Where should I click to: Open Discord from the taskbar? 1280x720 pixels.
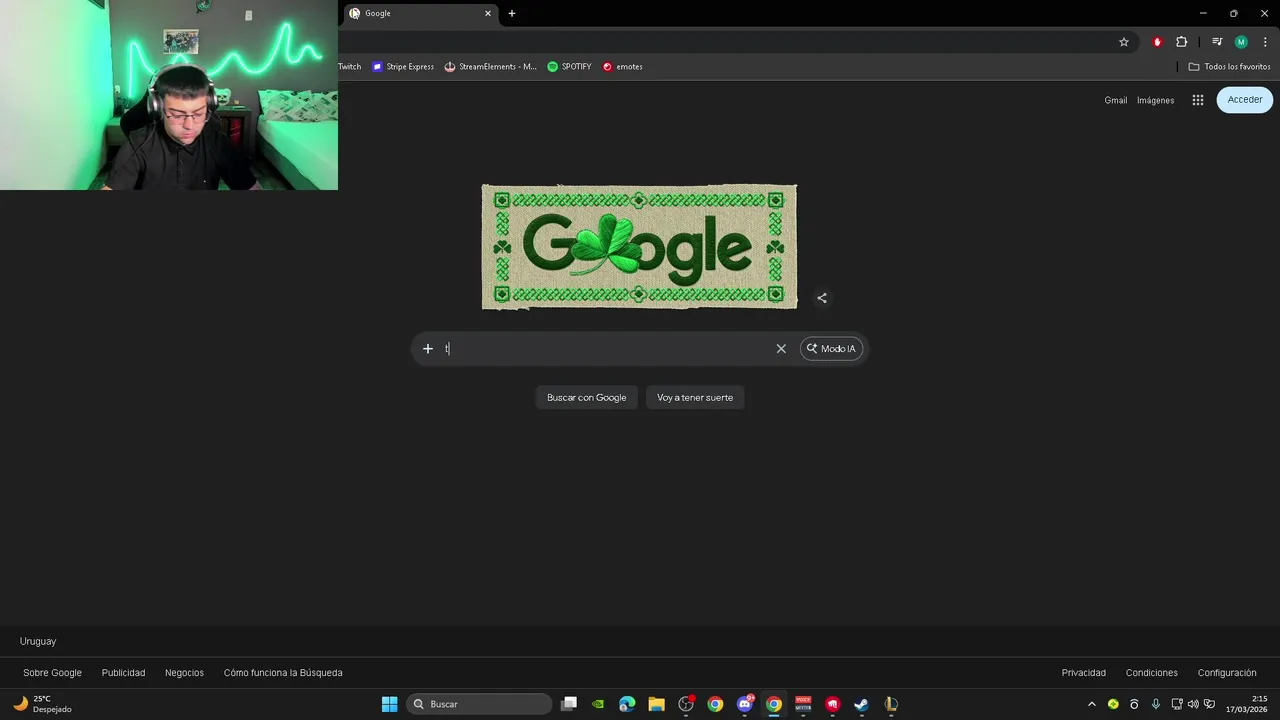745,704
